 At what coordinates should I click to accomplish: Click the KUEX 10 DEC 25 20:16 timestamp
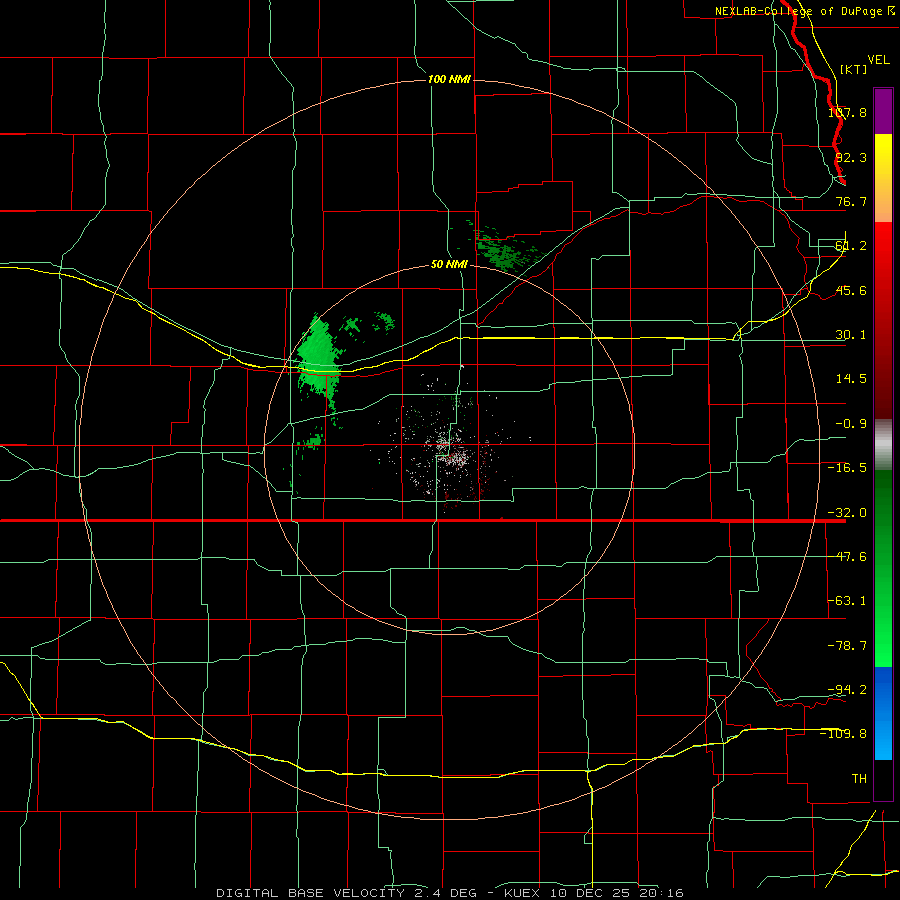(593, 893)
